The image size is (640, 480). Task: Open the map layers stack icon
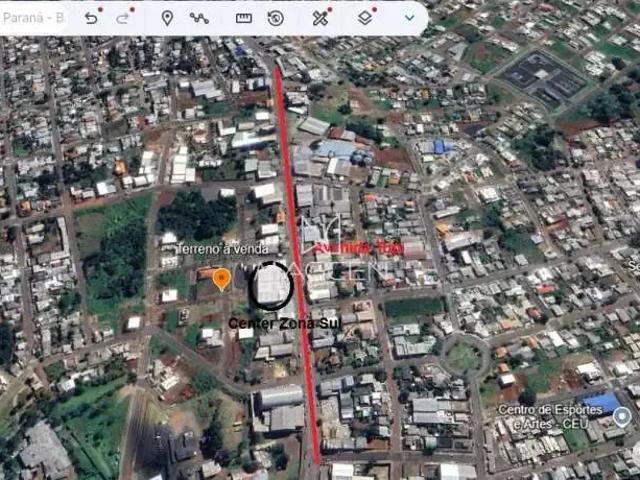coord(365,18)
